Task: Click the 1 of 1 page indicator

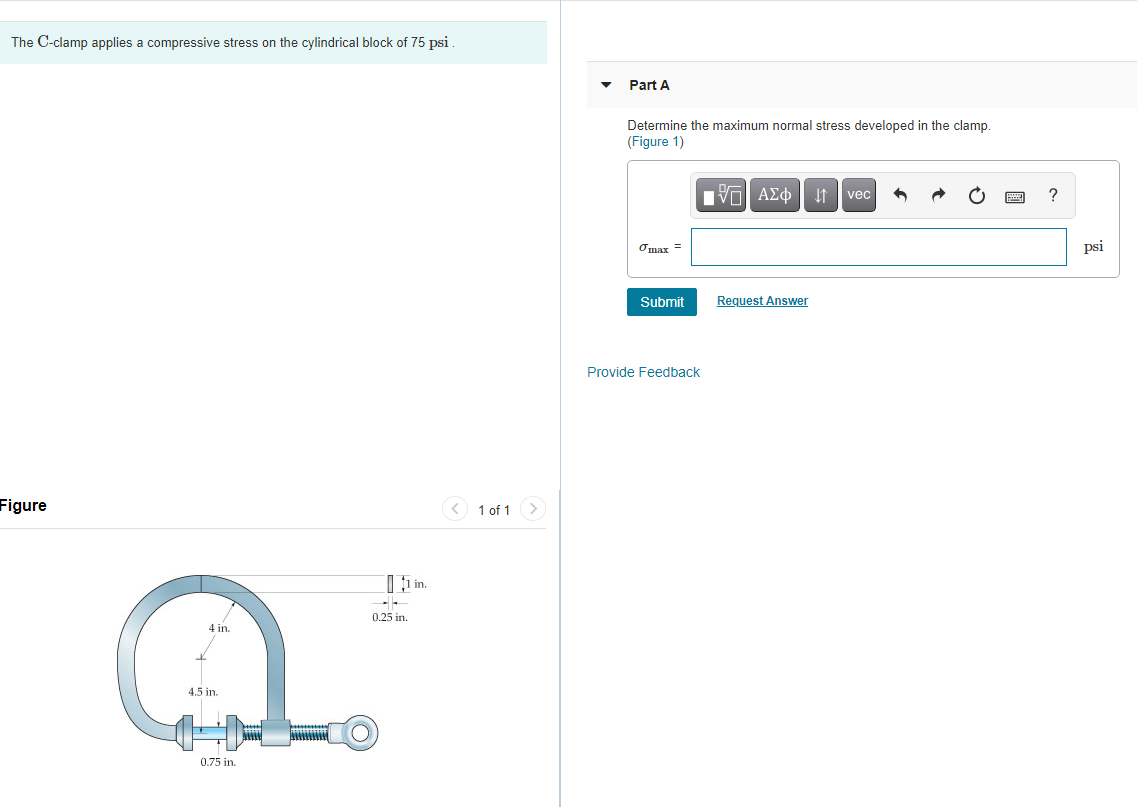Action: 494,509
